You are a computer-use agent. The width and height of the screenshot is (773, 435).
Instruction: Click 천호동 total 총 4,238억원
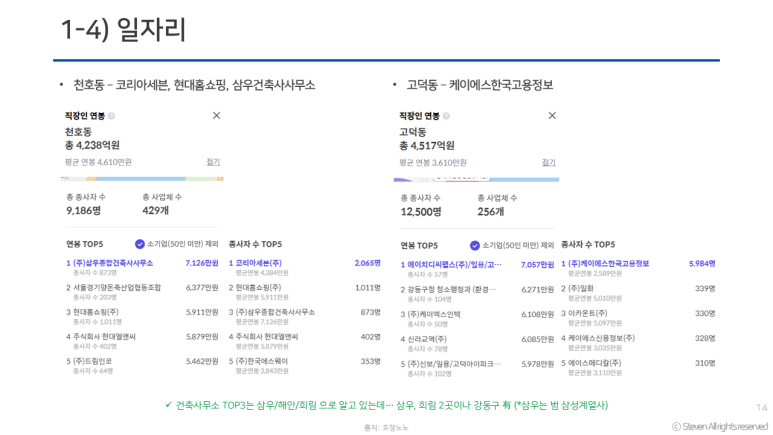tap(92, 145)
